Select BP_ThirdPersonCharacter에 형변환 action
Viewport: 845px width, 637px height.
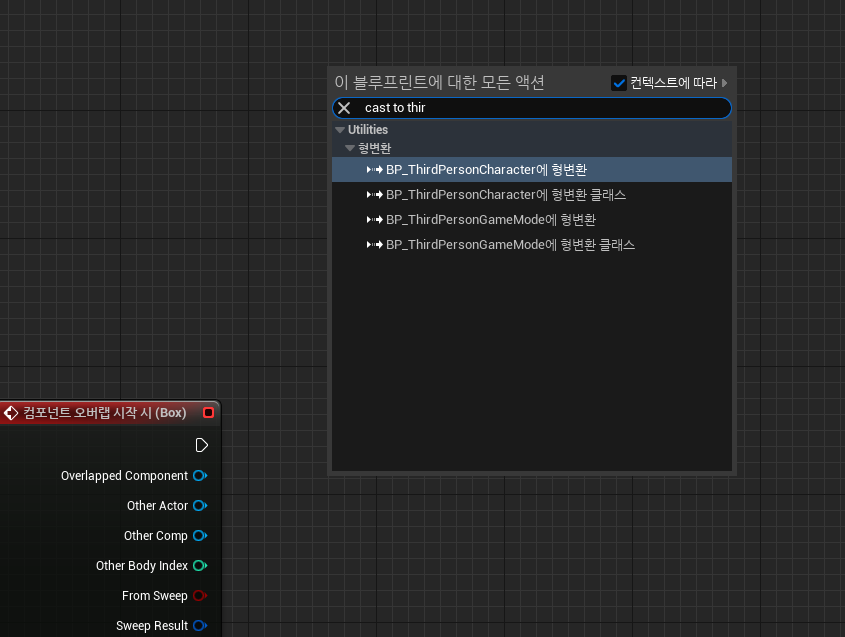[532, 170]
